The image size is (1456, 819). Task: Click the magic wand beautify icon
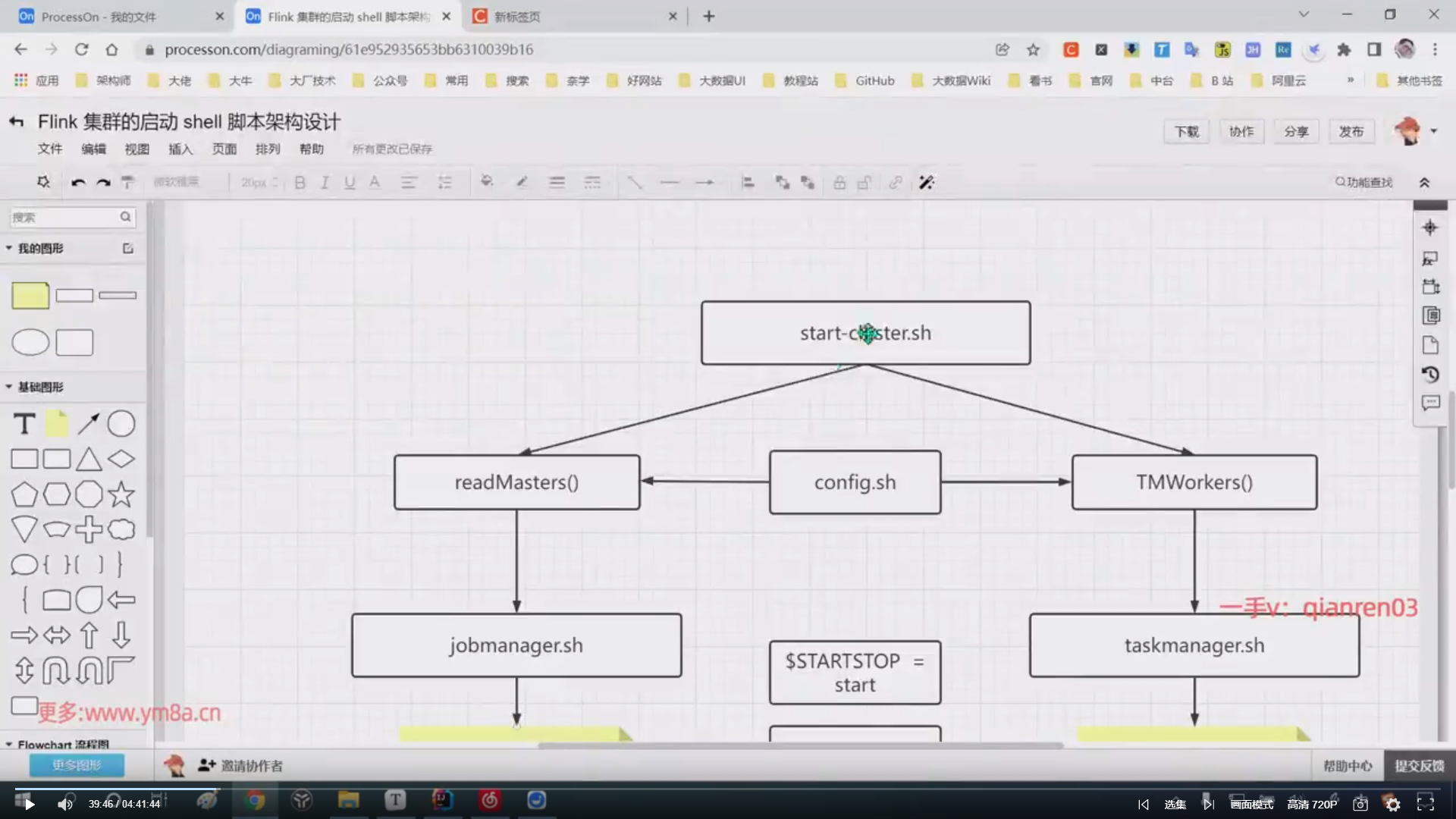(x=926, y=182)
